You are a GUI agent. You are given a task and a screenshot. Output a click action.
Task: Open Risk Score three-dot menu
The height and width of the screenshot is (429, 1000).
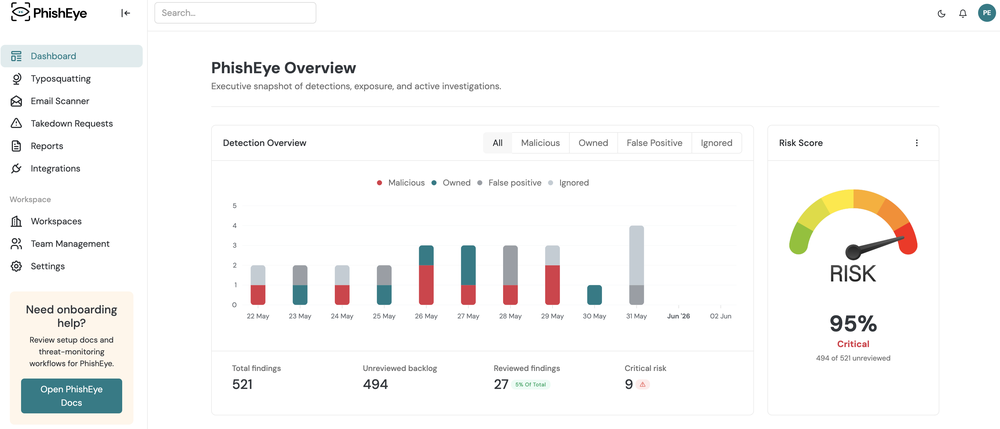tap(917, 143)
